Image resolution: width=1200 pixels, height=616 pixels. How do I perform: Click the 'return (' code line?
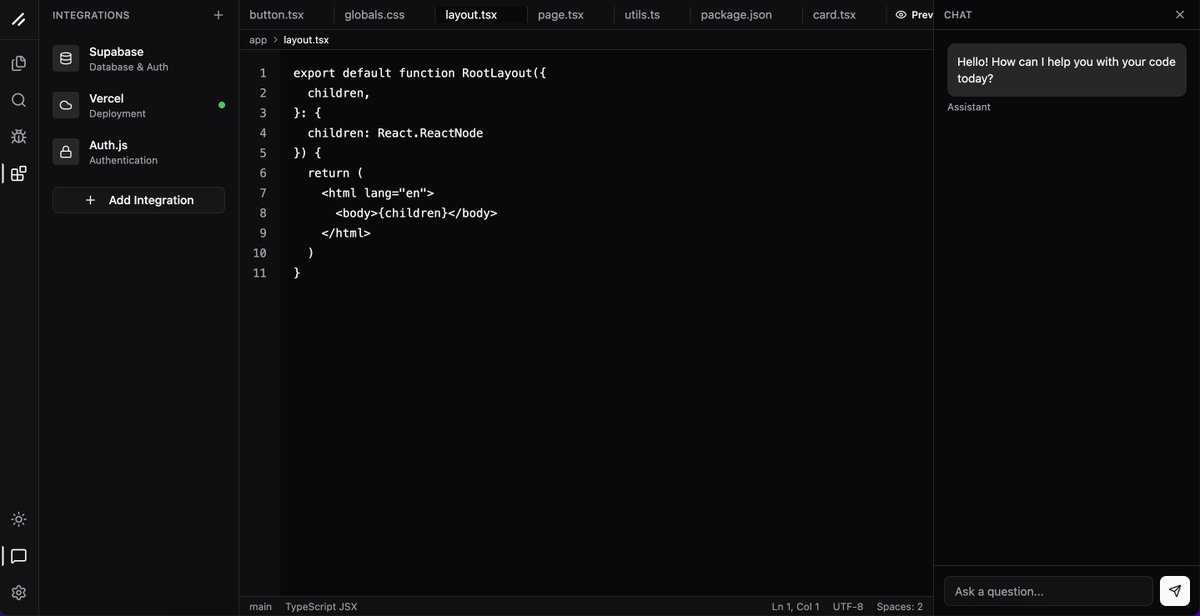pos(335,173)
